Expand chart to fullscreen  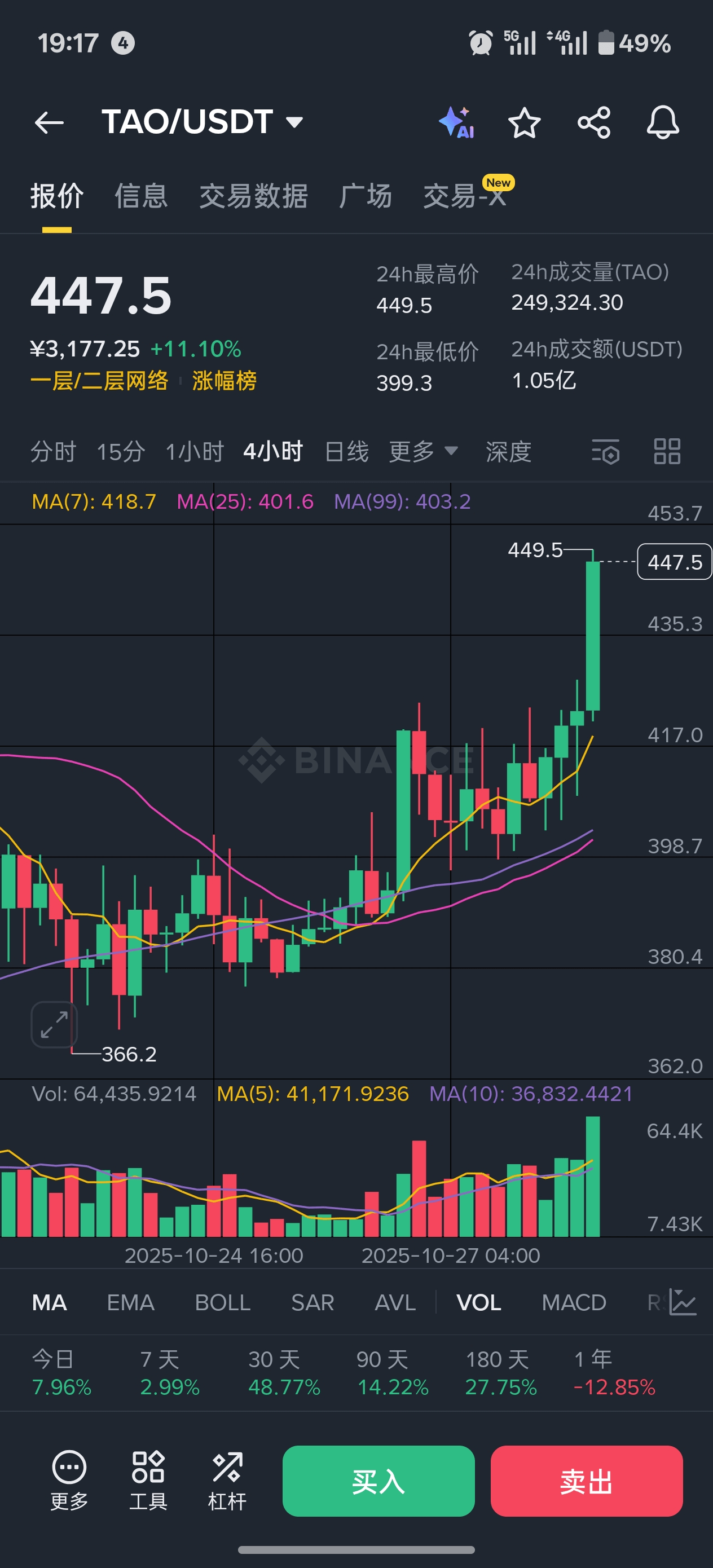[x=54, y=1024]
